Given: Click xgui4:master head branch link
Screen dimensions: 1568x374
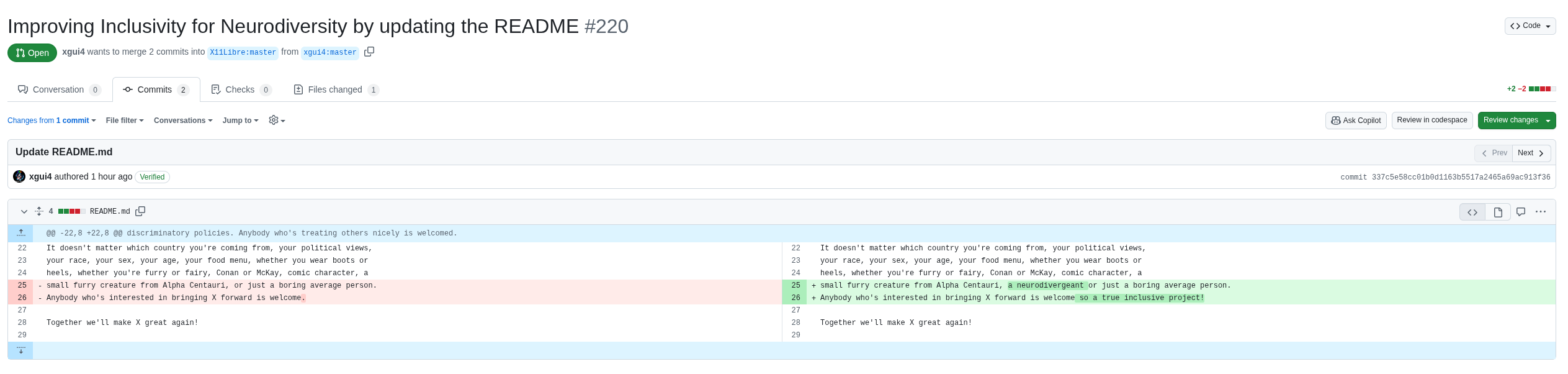Looking at the screenshot, I should tap(330, 53).
